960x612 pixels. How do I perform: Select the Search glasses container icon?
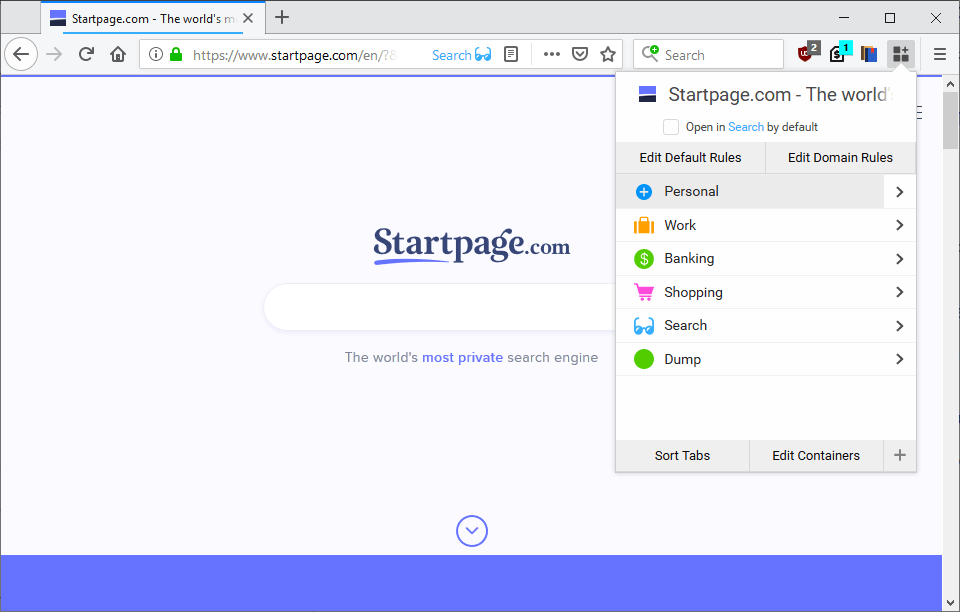click(643, 326)
